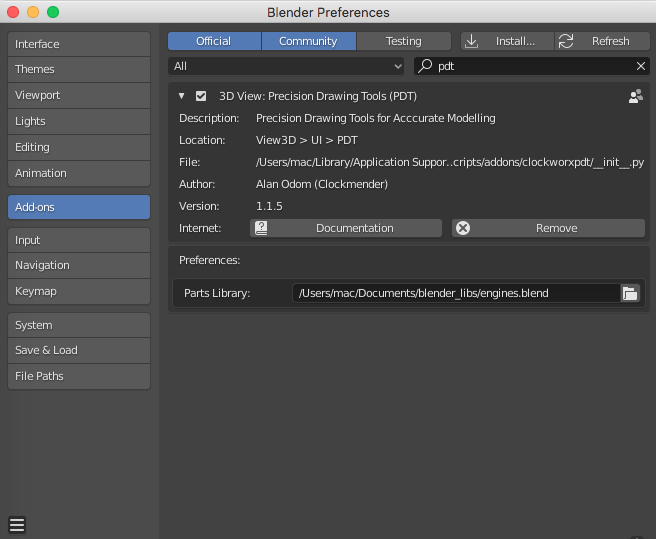Click the description Precision Drawing Tools for Acccurate Modelling
Screen dimensions: 656x539
click(376, 118)
